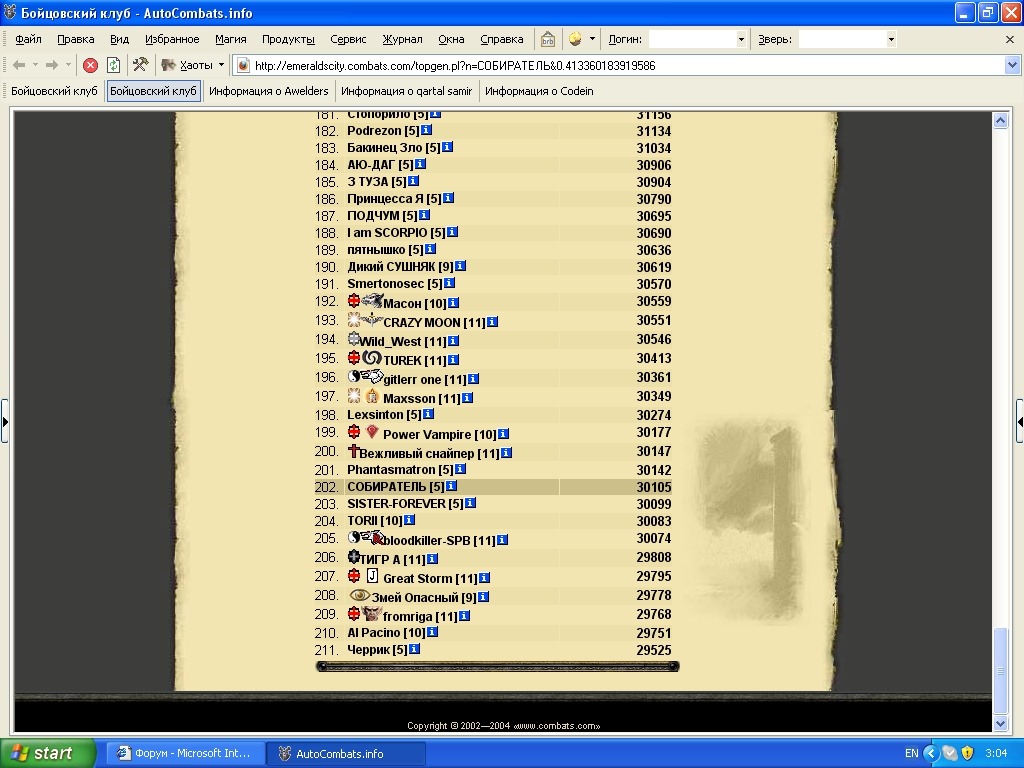Click the Windows start button

pyautogui.click(x=48, y=753)
